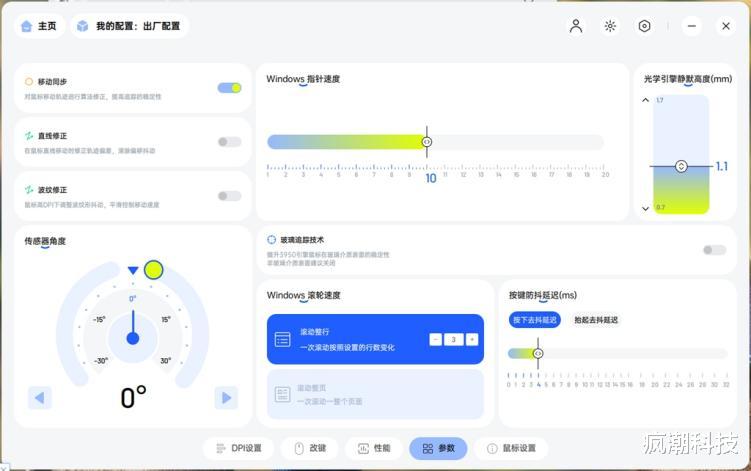
Task: Switch to the 改键 tab
Action: (x=309, y=448)
